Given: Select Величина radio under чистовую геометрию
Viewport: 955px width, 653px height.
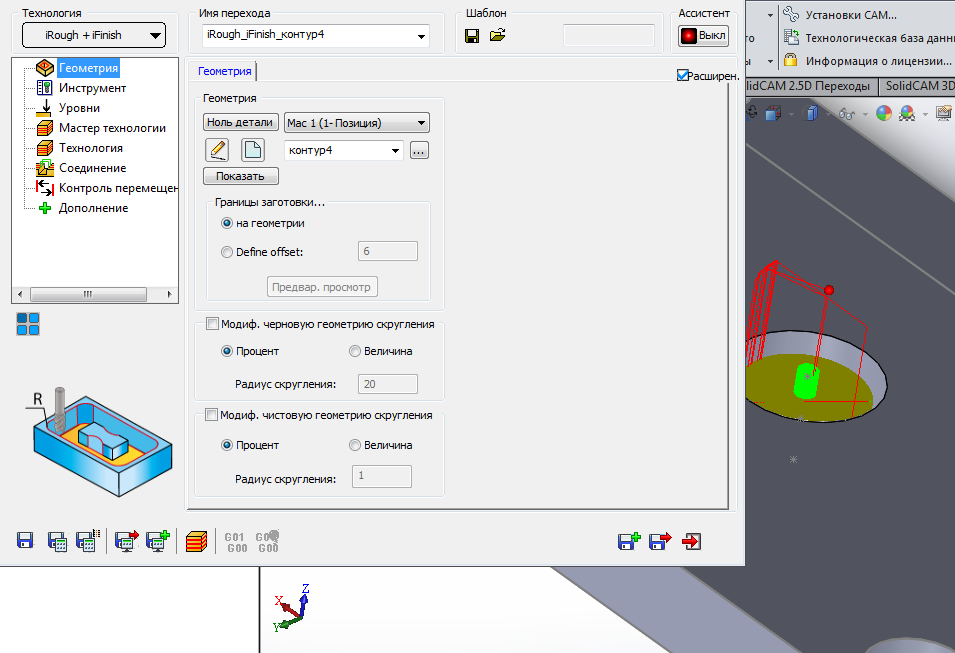Looking at the screenshot, I should 354,445.
